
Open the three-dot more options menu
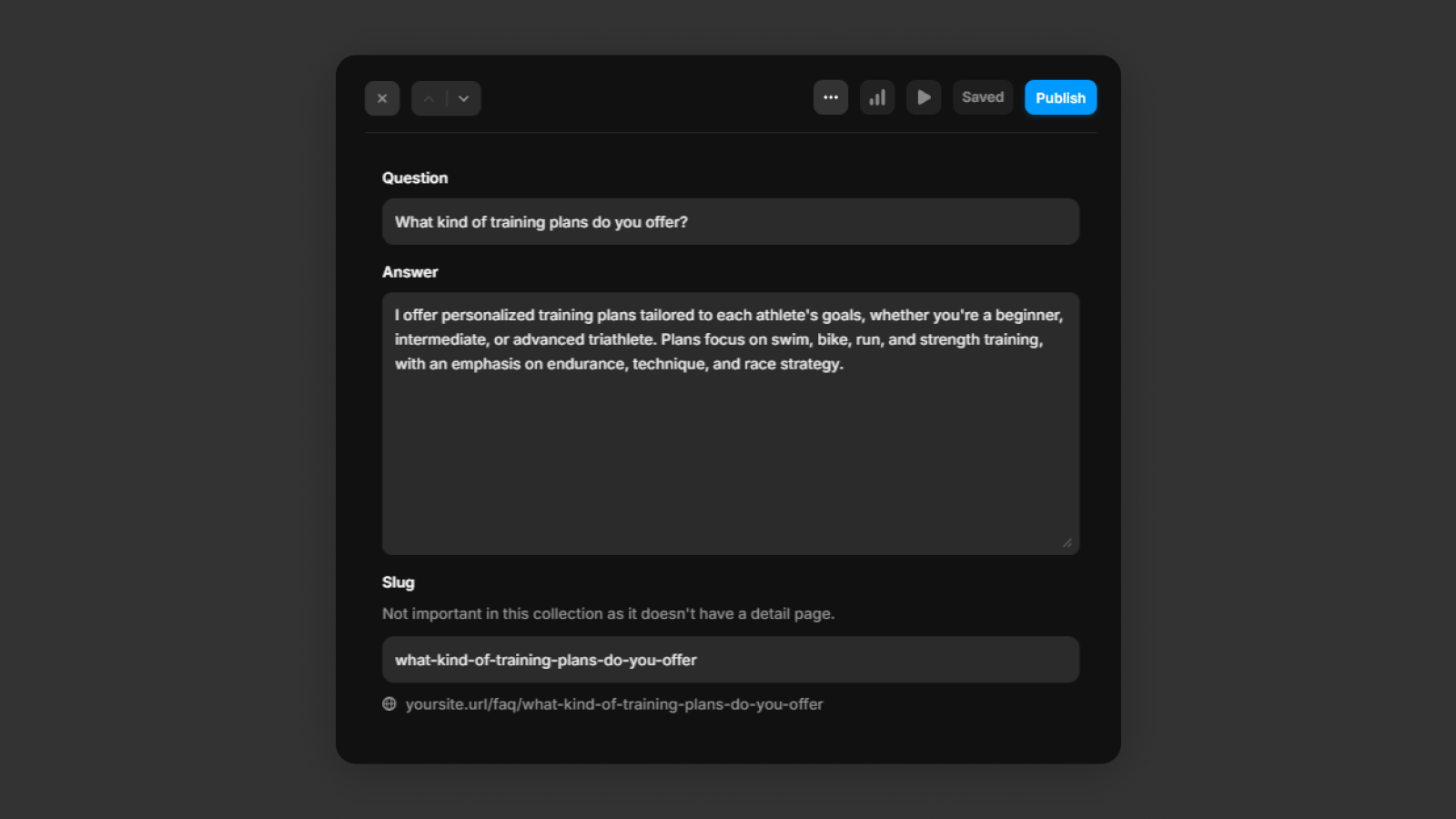tap(830, 97)
